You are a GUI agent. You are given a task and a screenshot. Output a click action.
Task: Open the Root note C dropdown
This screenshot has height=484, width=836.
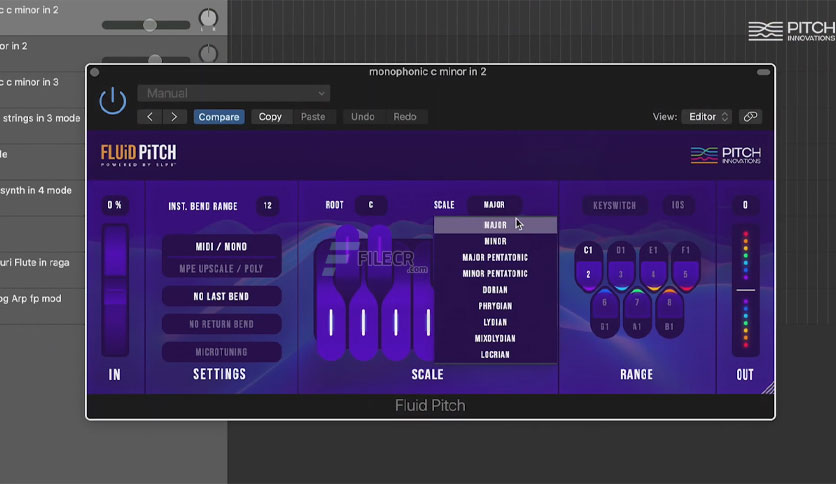[x=371, y=205]
